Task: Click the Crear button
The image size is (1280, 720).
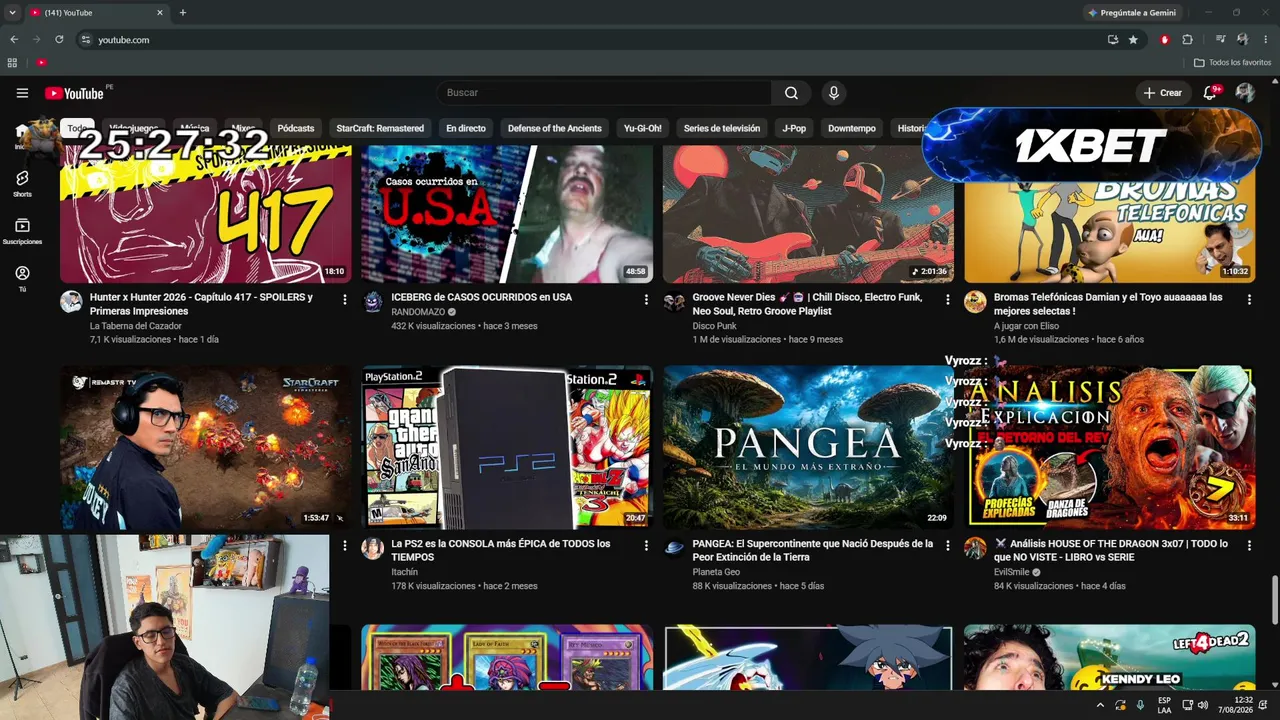Action: 1163,93
